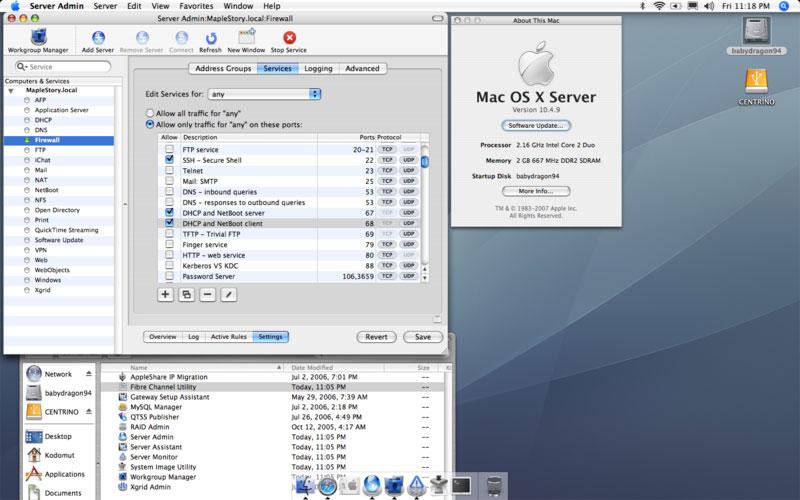Select Network in the Finder sidebar
This screenshot has width=800, height=500.
click(x=58, y=374)
